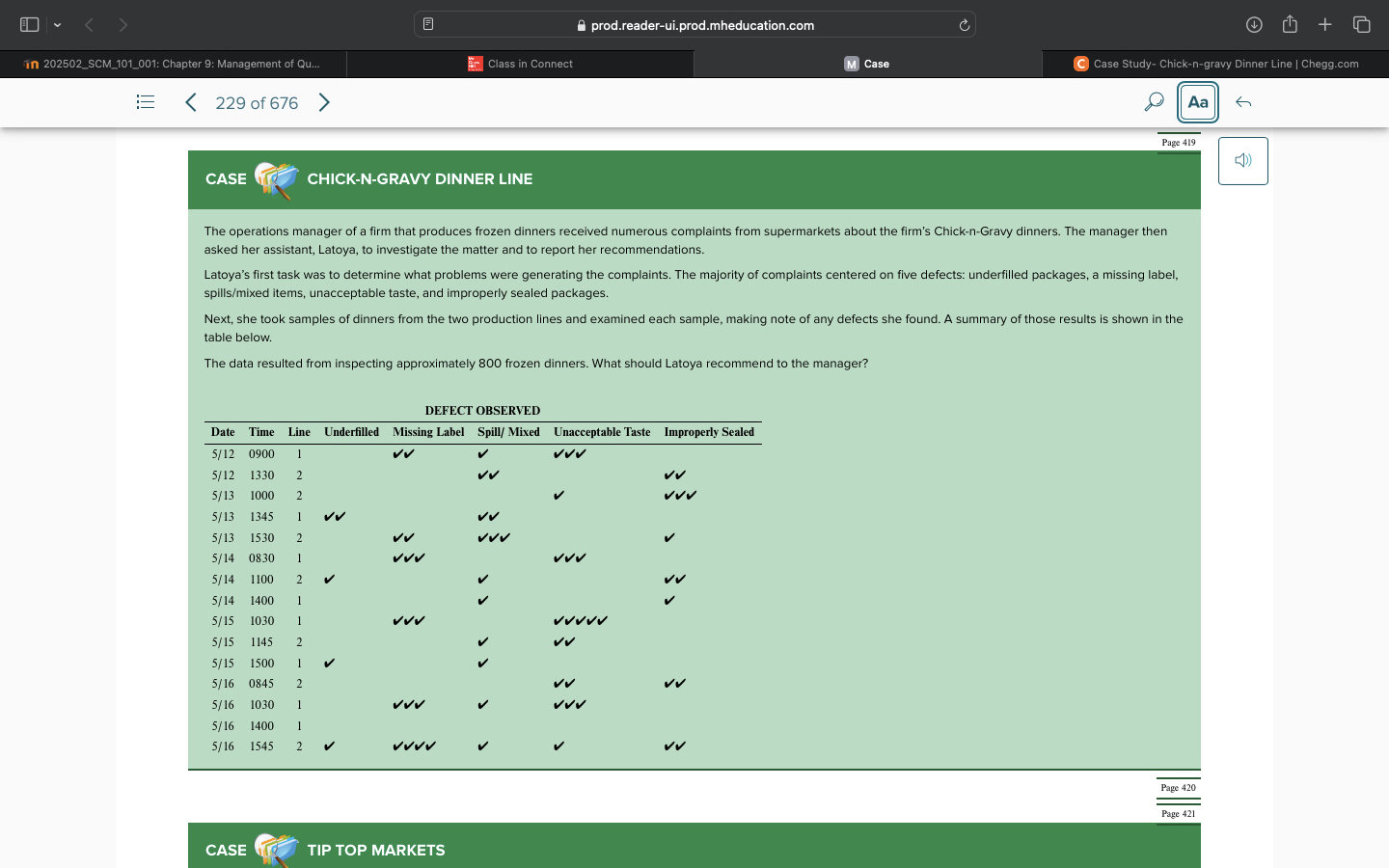This screenshot has width=1389, height=868.
Task: Show tab overview icon
Action: point(1362,25)
